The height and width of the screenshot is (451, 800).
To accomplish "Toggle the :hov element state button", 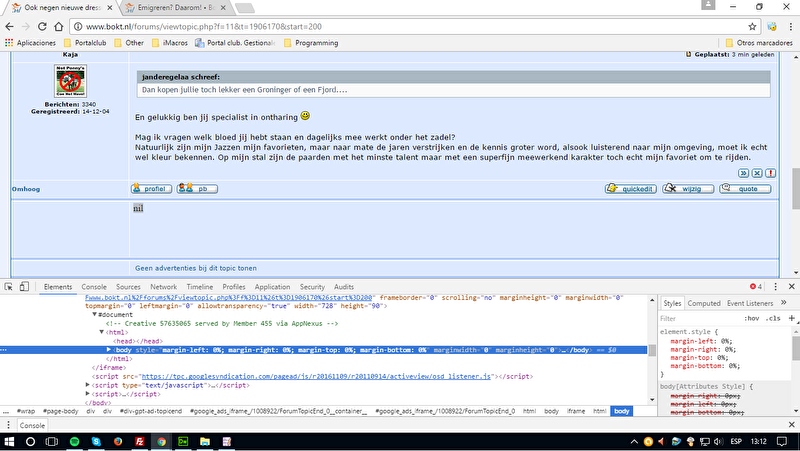I will (752, 318).
